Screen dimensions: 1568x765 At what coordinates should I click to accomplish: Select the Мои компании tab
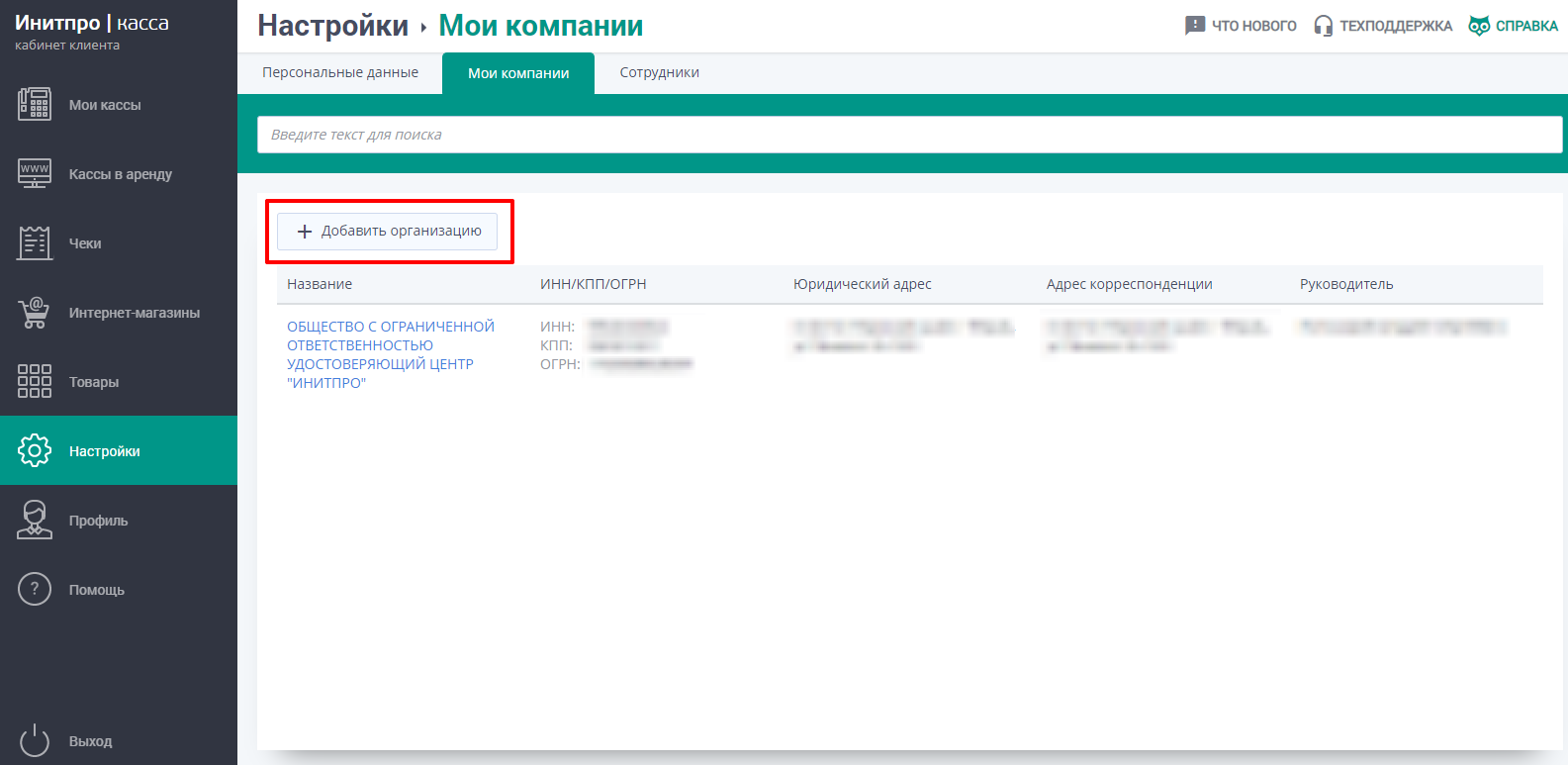pos(518,73)
